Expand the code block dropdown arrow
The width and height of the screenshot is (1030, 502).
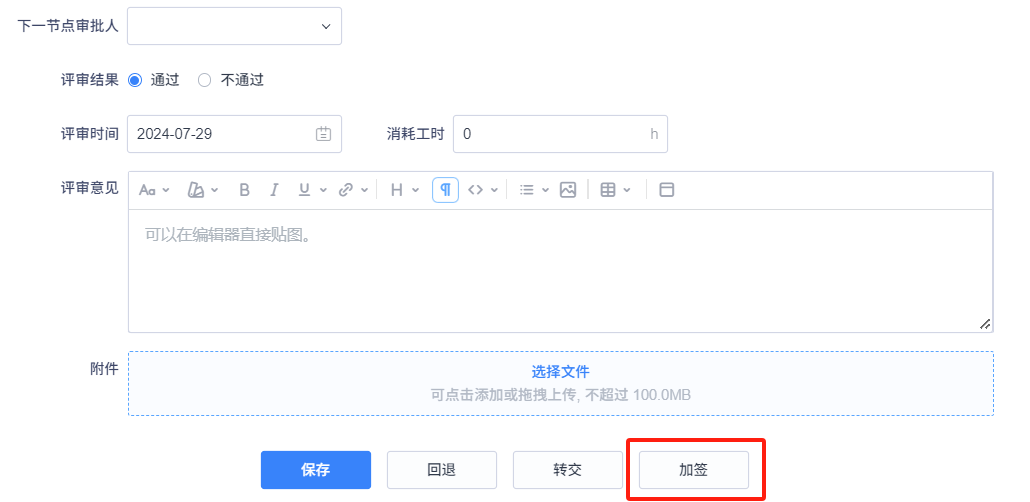click(494, 190)
